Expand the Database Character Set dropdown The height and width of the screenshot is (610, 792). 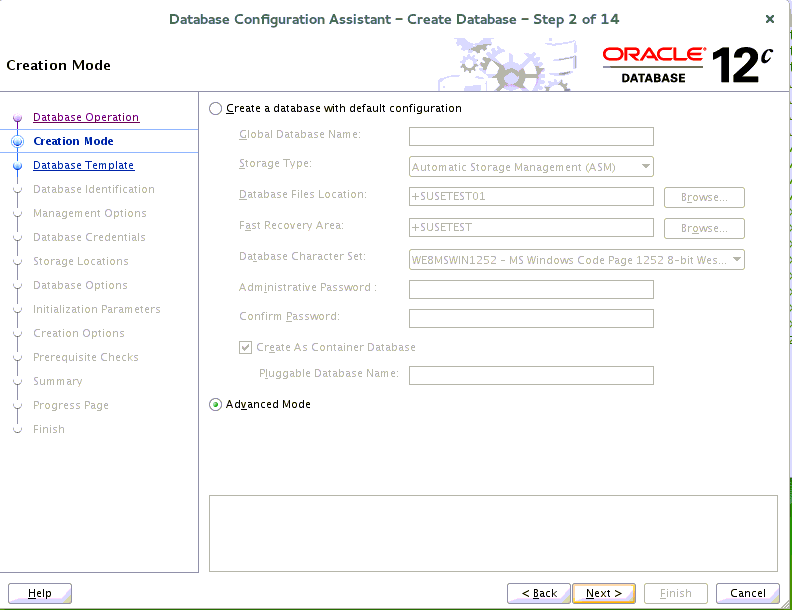(577, 260)
